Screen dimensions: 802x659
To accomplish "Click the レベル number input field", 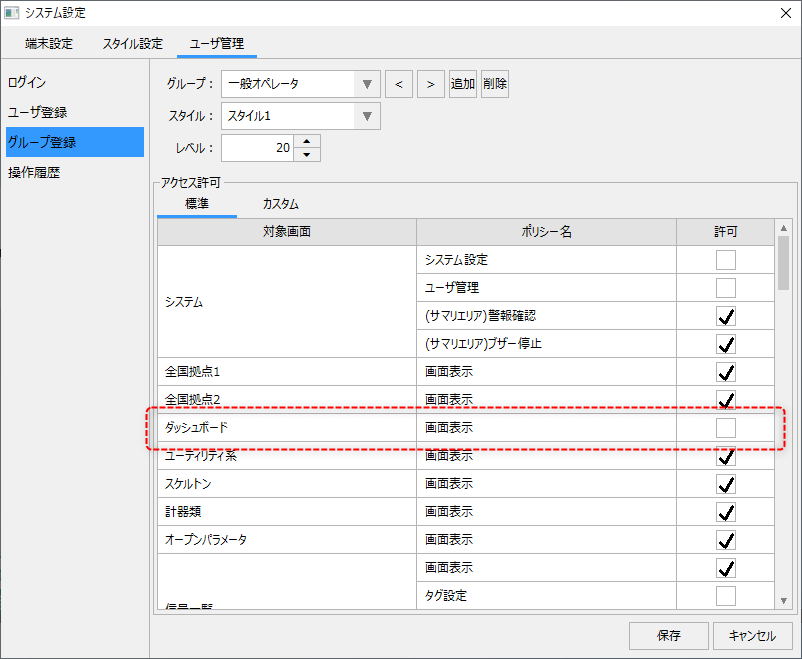I will (258, 148).
